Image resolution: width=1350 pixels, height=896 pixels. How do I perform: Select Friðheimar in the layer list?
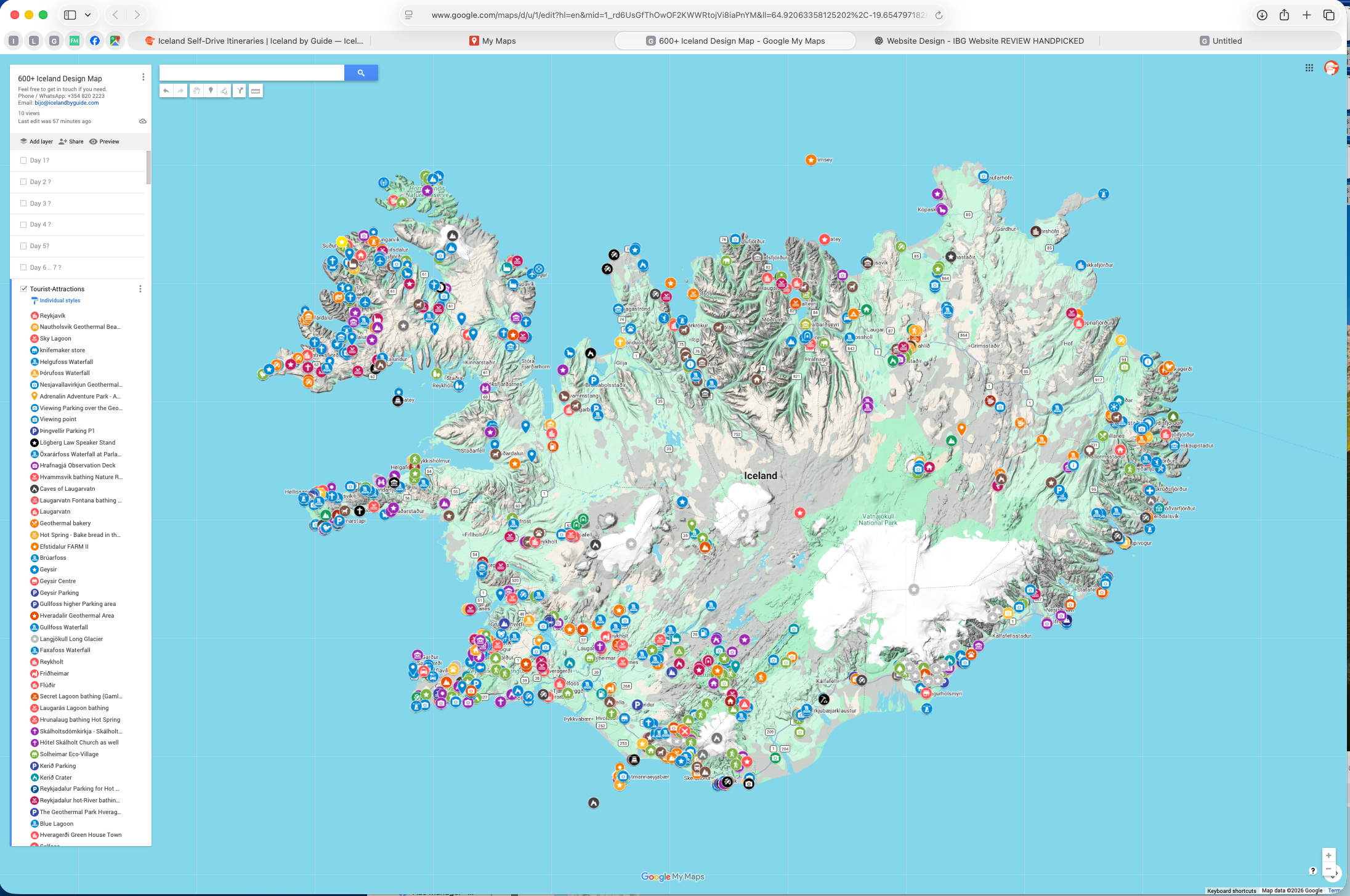pos(54,674)
